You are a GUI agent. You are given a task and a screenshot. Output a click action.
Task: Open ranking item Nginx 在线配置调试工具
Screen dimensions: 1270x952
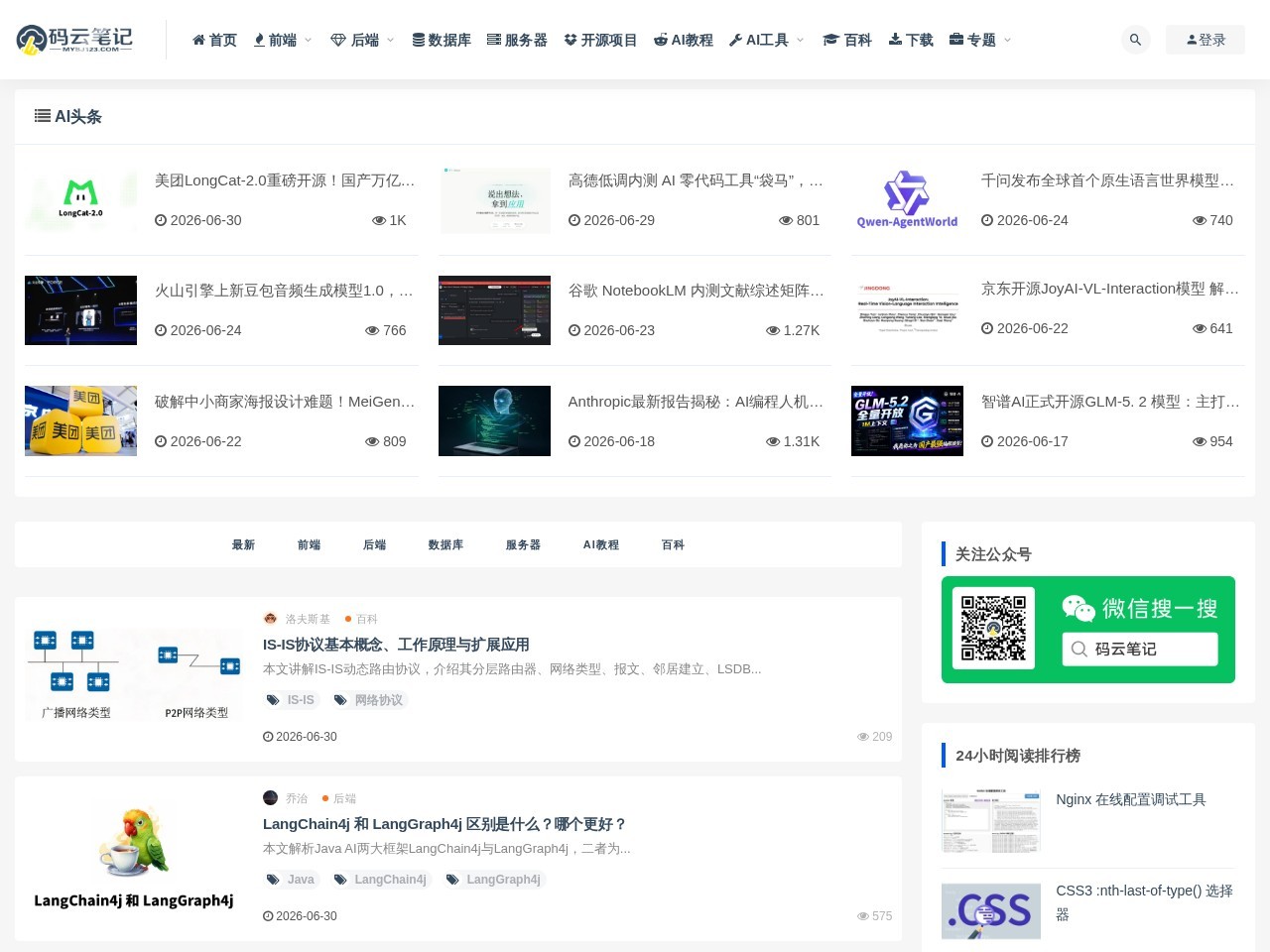pyautogui.click(x=1131, y=799)
